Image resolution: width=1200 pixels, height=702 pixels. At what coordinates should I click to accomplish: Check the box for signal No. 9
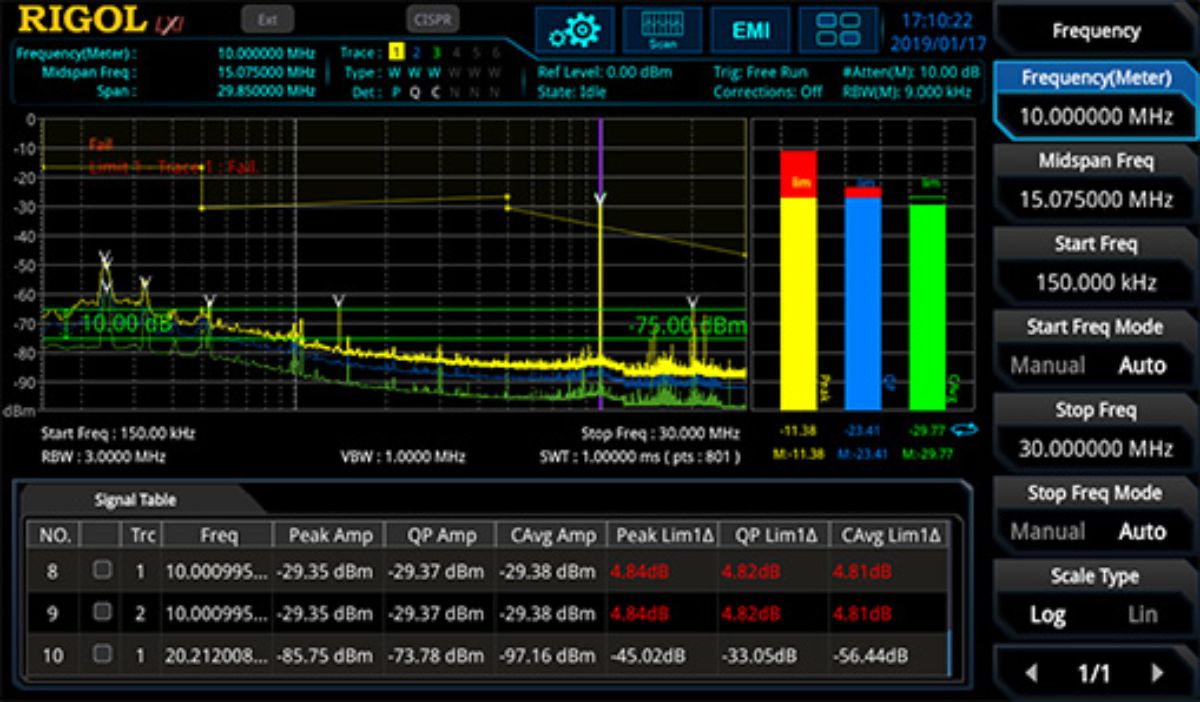point(101,612)
